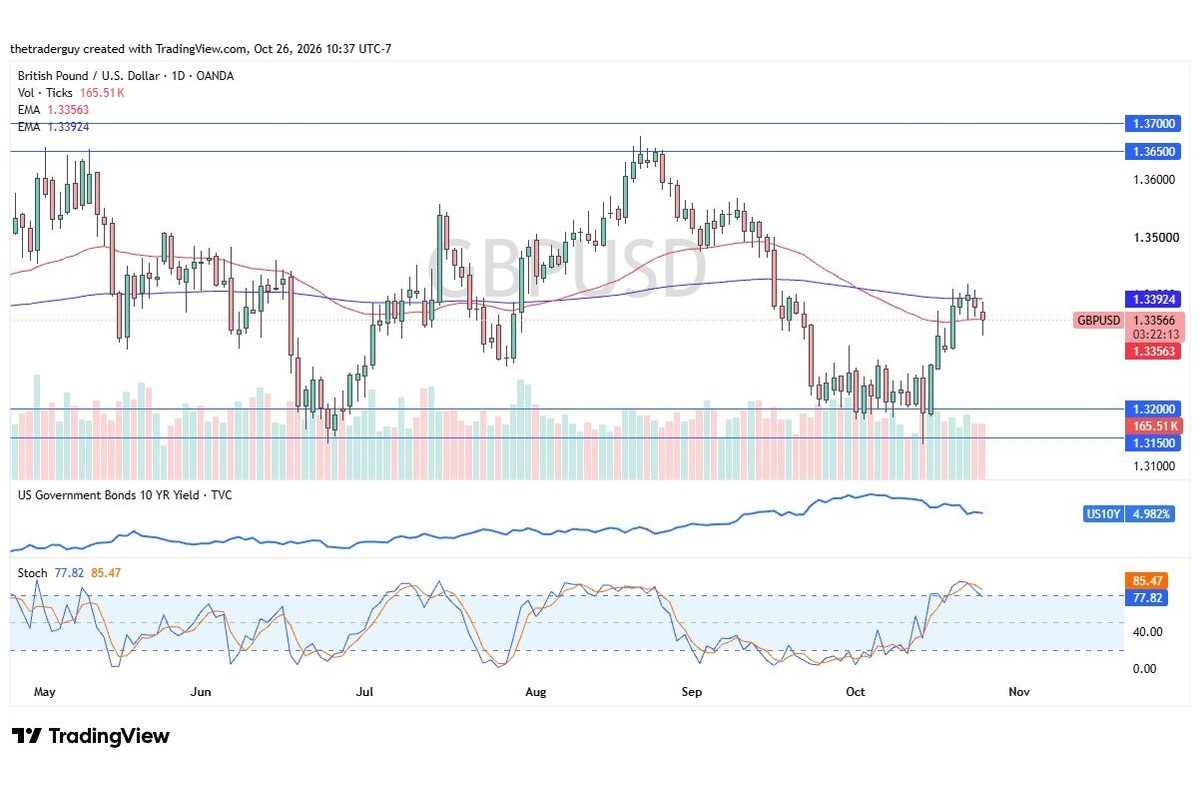
Task: Click the 1.31000 price scale value
Action: coord(1155,465)
